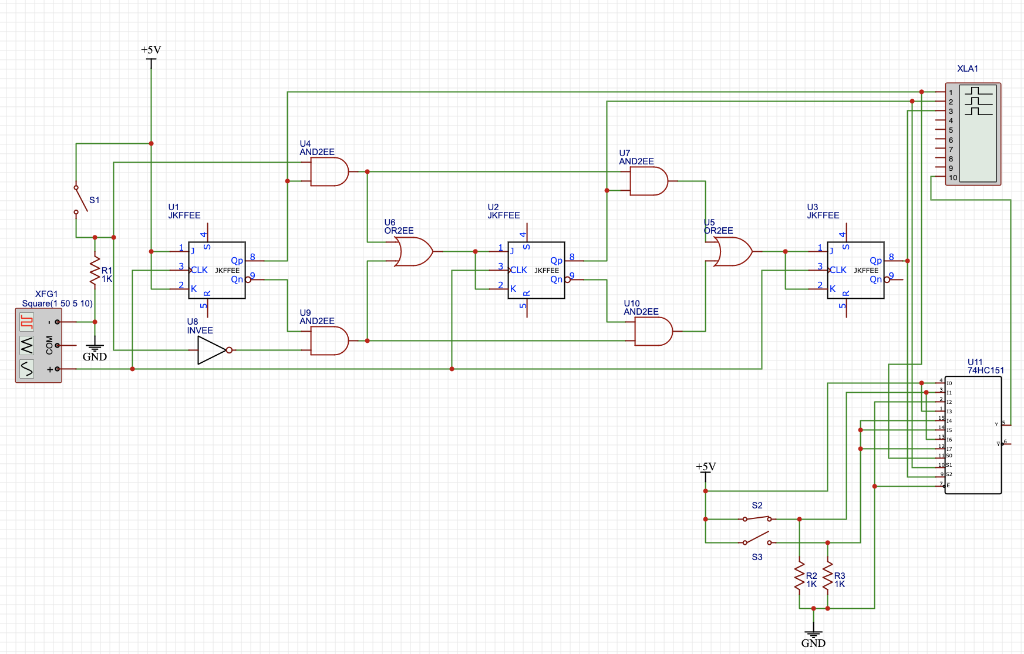Select the GND symbol below R2 and R3
The image size is (1024, 654).
(813, 637)
